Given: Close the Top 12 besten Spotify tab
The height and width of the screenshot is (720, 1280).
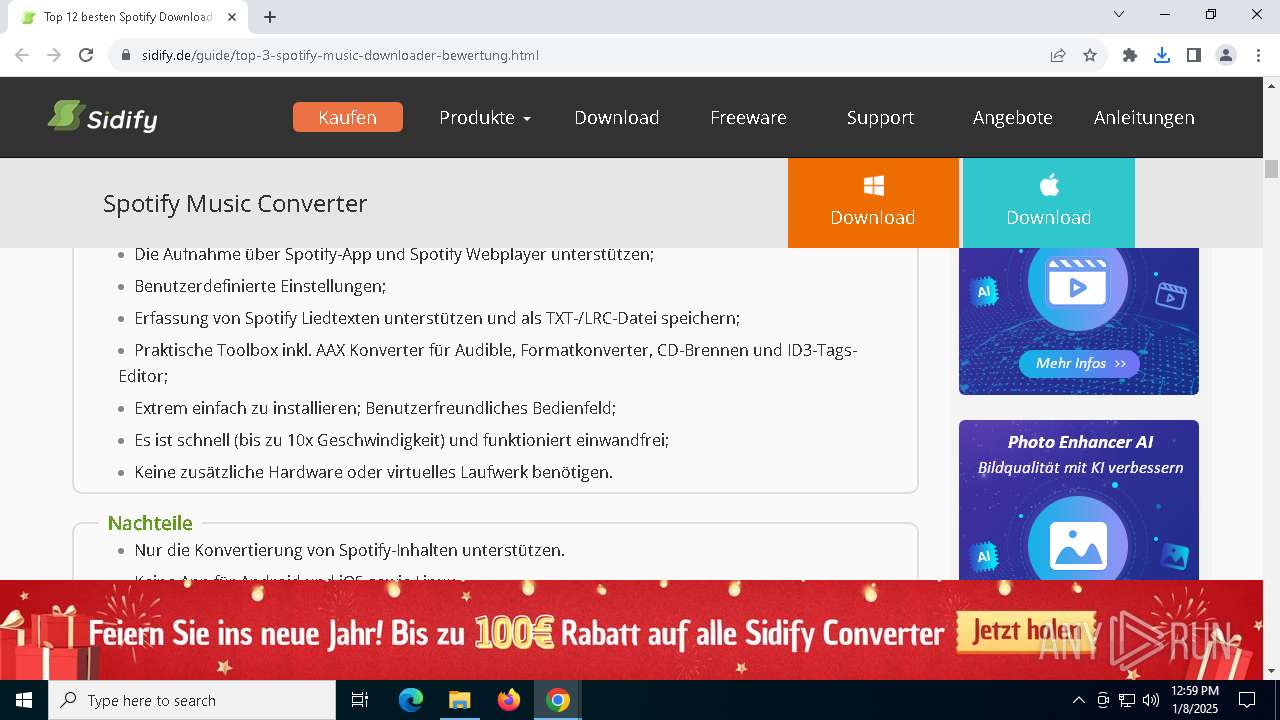Looking at the screenshot, I should tap(232, 17).
